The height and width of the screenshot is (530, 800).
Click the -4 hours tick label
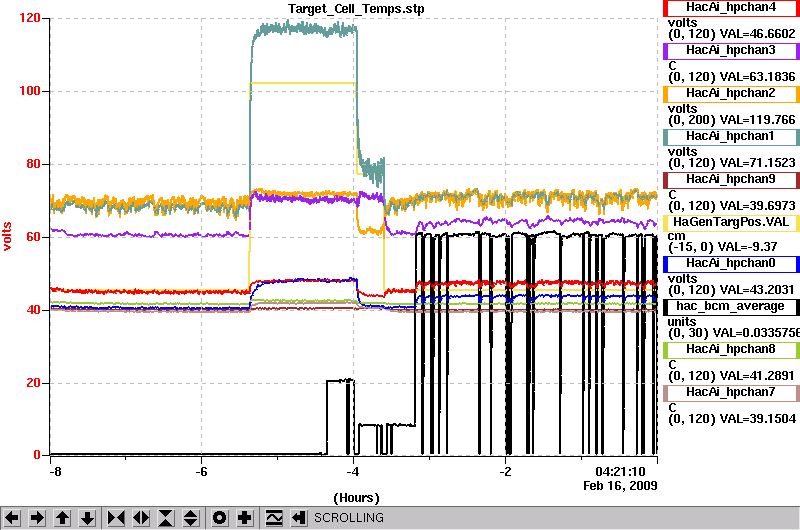(353, 472)
